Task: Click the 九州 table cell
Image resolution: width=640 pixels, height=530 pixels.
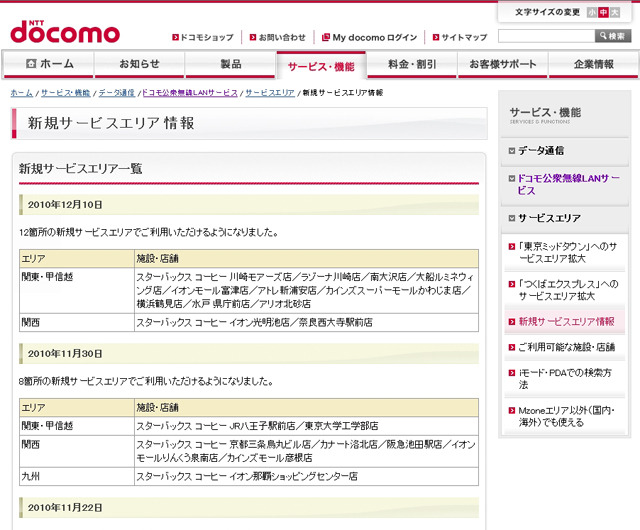Action: point(77,477)
